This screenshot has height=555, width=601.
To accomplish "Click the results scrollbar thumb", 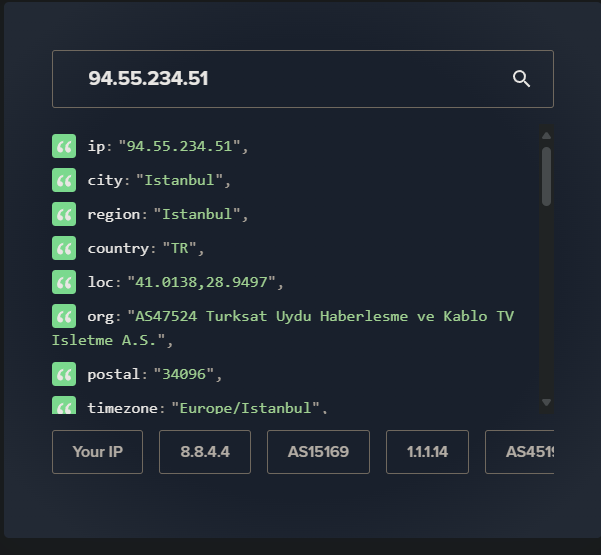I will [x=546, y=176].
